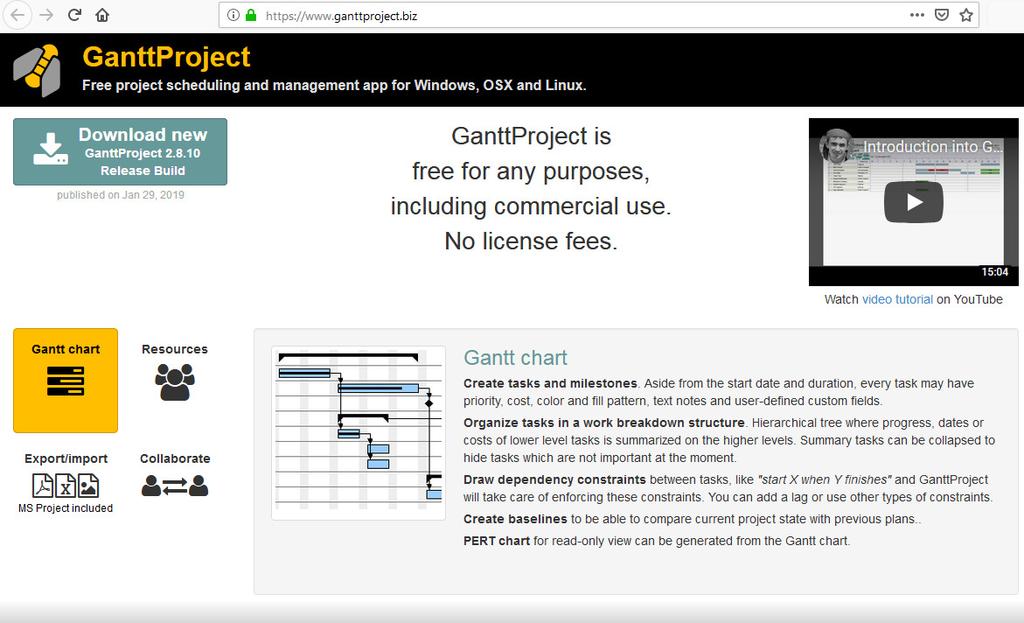Viewport: 1024px width, 623px height.
Task: Click 'Draw dependency constraints' bold text
Action: [x=554, y=479]
